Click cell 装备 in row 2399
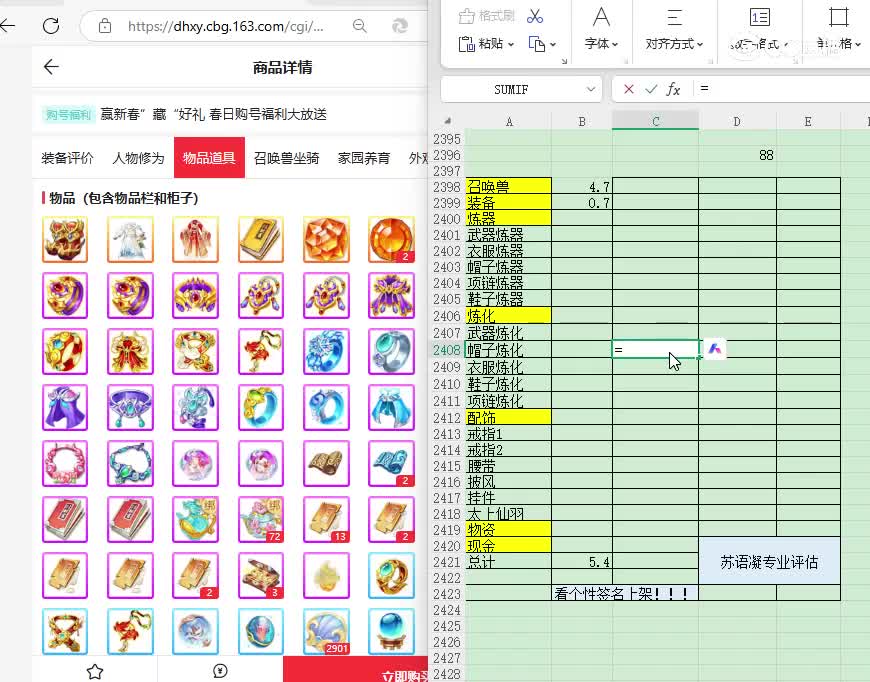Image resolution: width=870 pixels, height=682 pixels. (509, 202)
